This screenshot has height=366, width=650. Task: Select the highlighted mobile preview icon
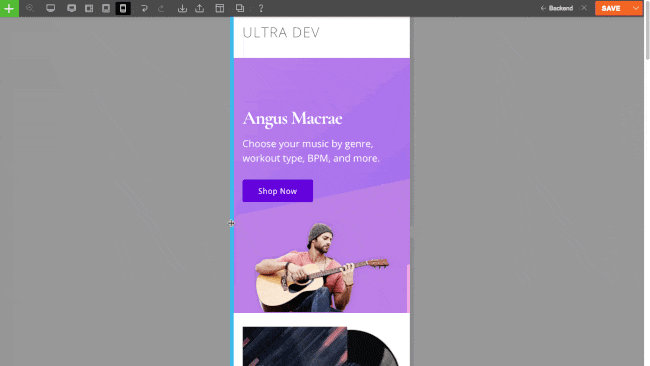(x=123, y=8)
